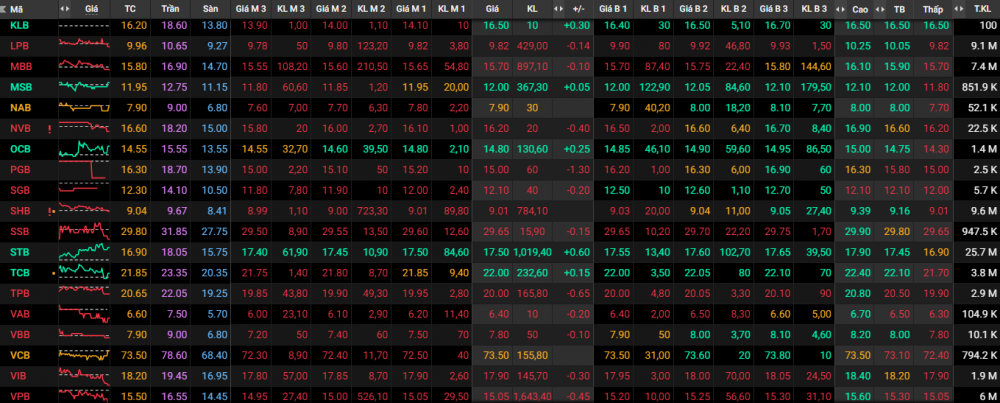Screen dimensions: 1000x403
Task: Select the MSB stock code
Action: [21, 87]
